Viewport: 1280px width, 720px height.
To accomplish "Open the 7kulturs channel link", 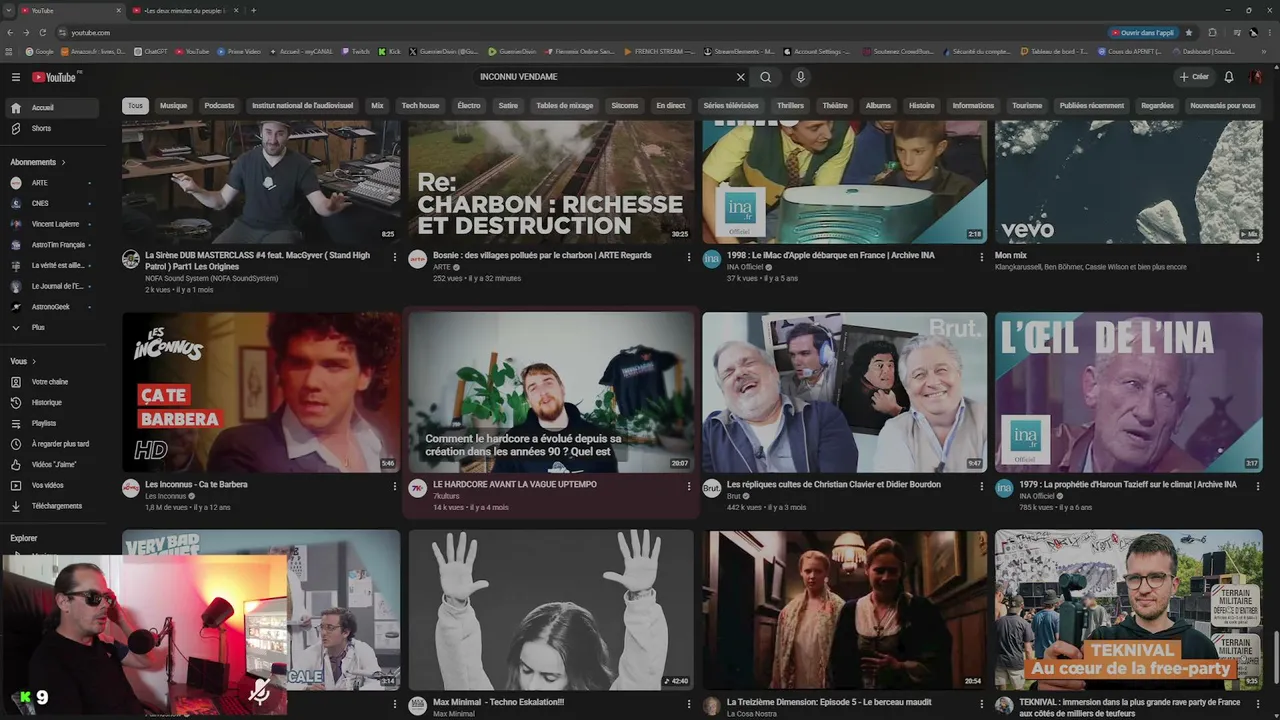I will [x=446, y=496].
